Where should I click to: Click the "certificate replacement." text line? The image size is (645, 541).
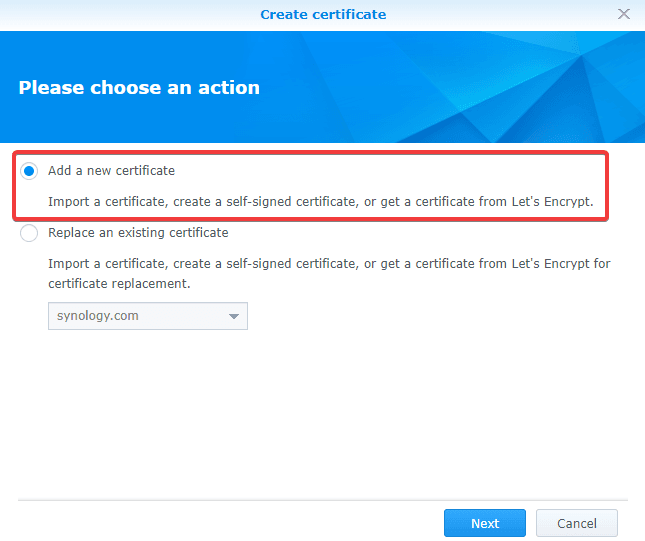(120, 283)
